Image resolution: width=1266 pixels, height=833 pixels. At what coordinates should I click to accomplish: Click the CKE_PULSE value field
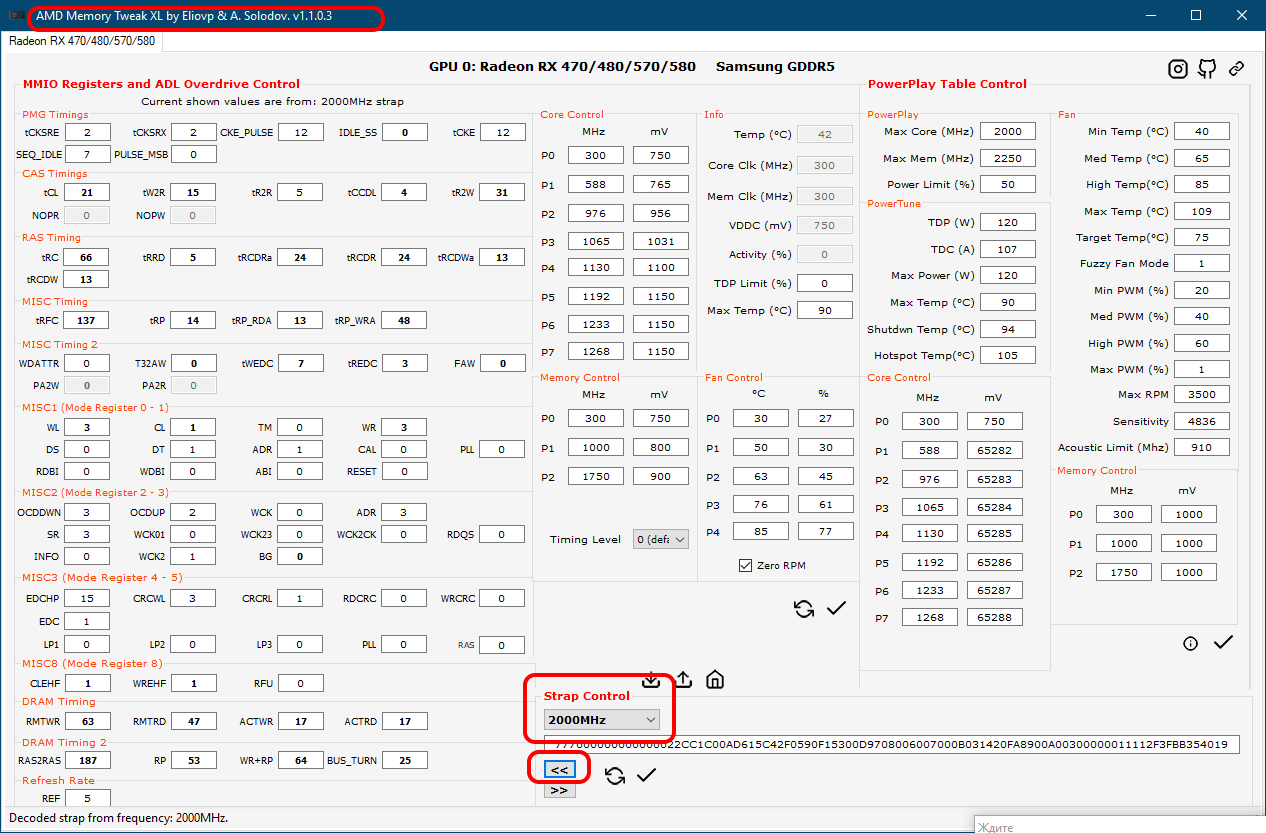click(300, 132)
